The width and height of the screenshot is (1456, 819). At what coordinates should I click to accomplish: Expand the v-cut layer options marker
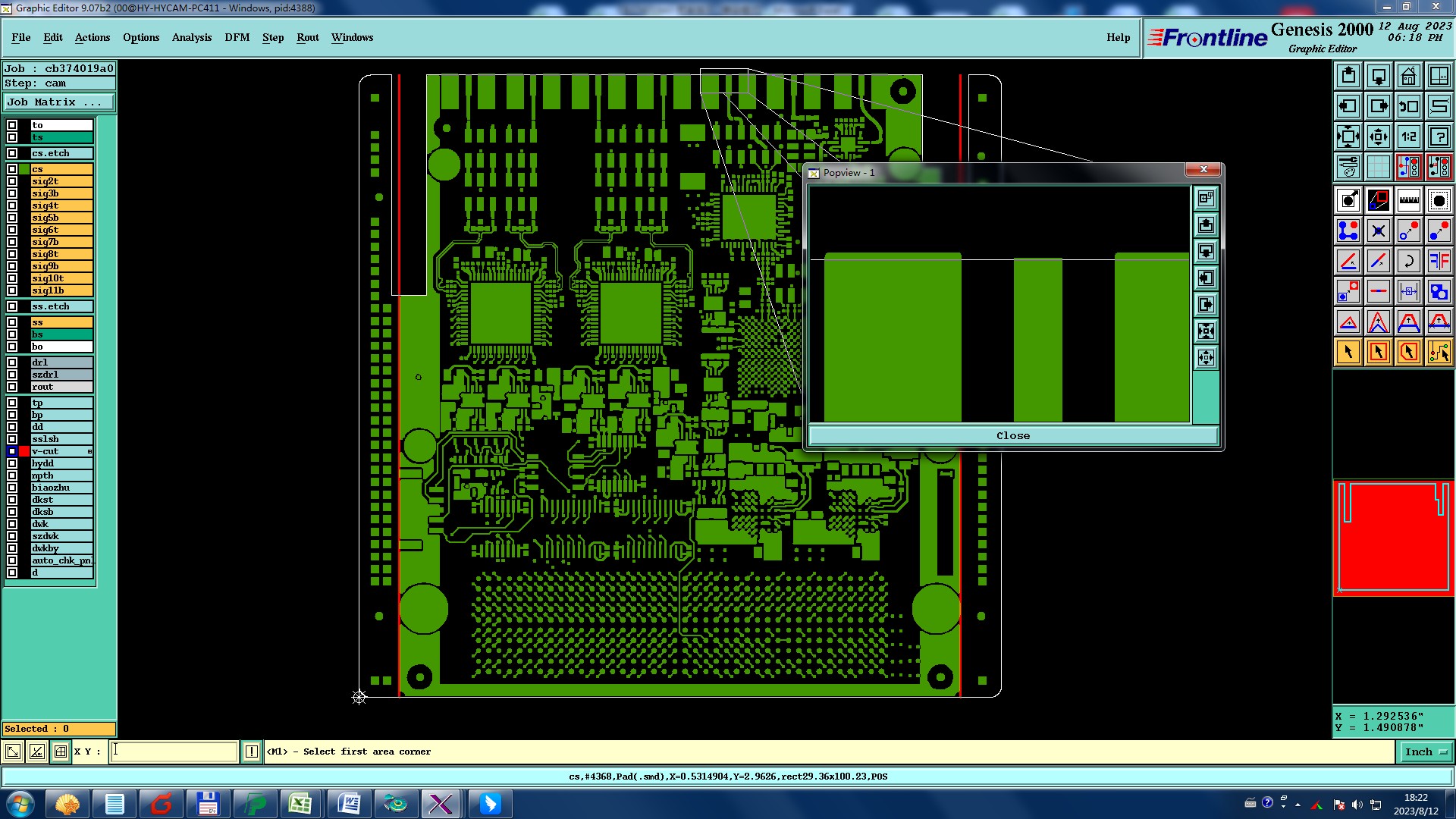(89, 451)
